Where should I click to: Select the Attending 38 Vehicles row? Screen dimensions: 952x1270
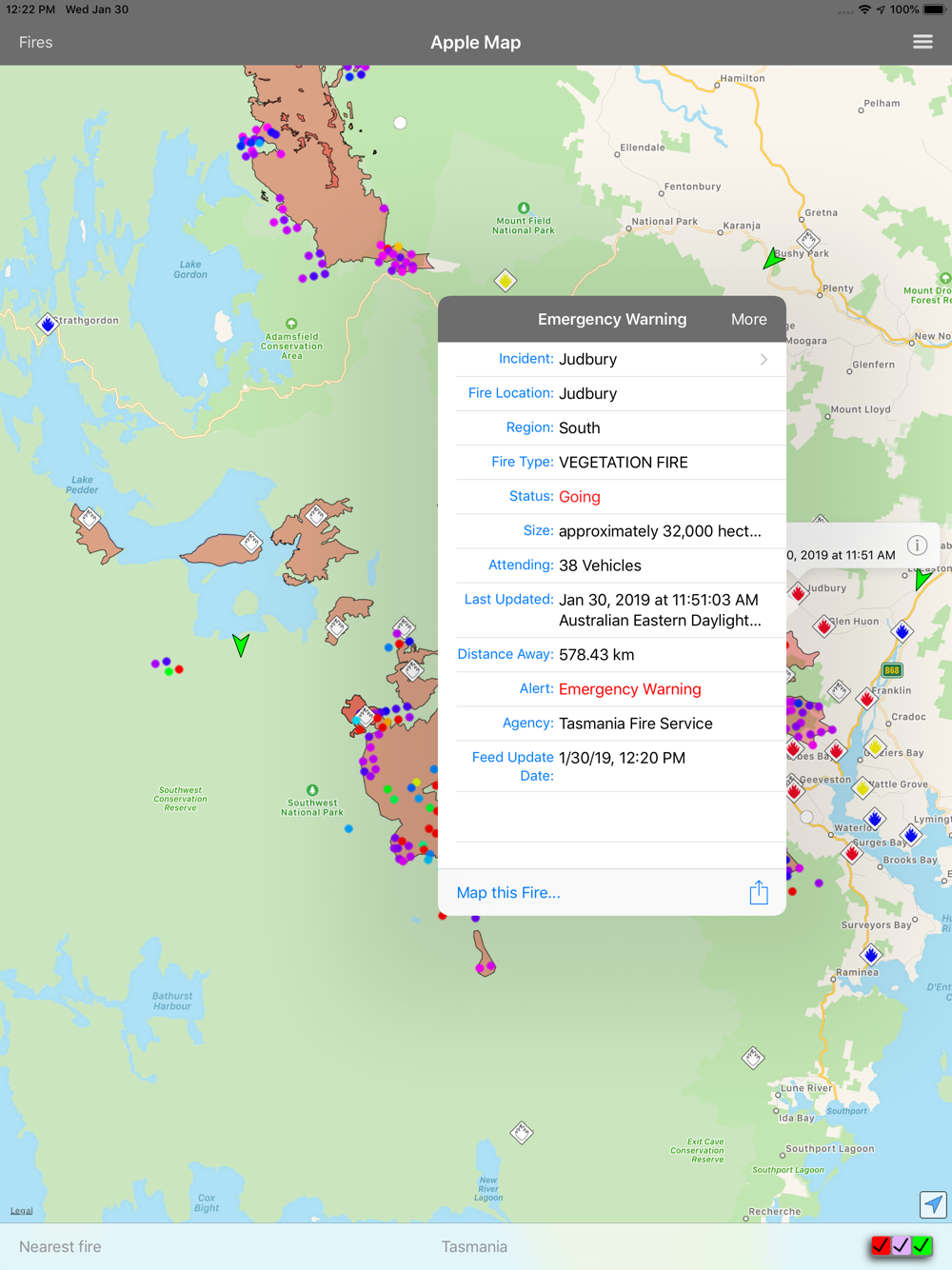click(612, 566)
